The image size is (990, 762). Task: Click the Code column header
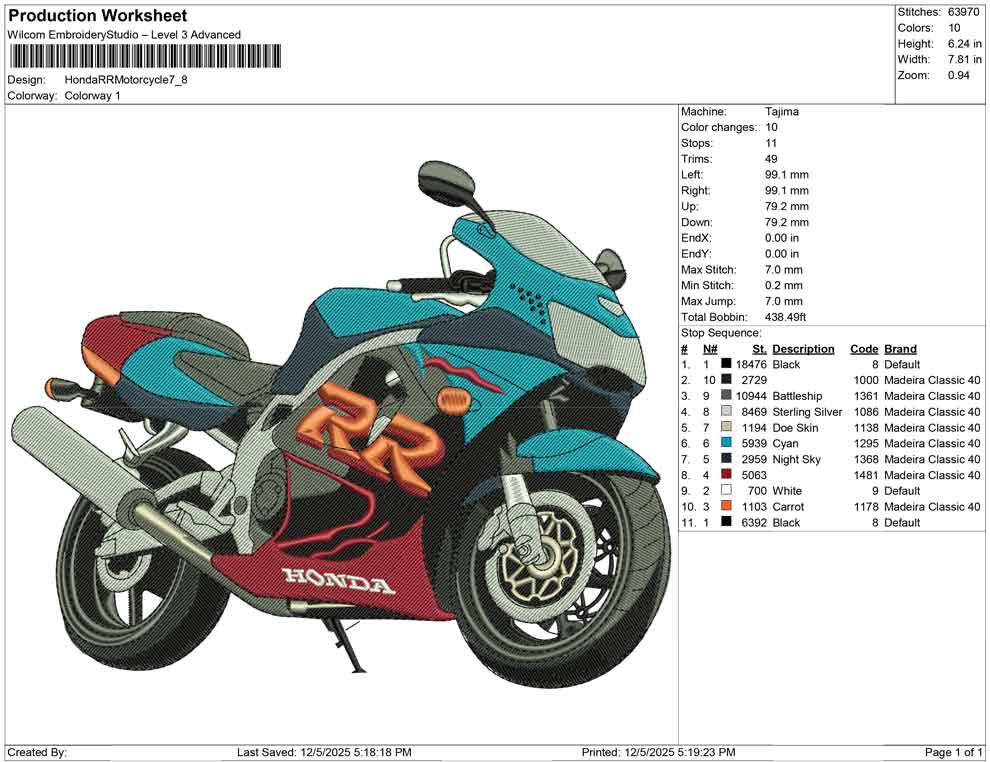pos(864,348)
